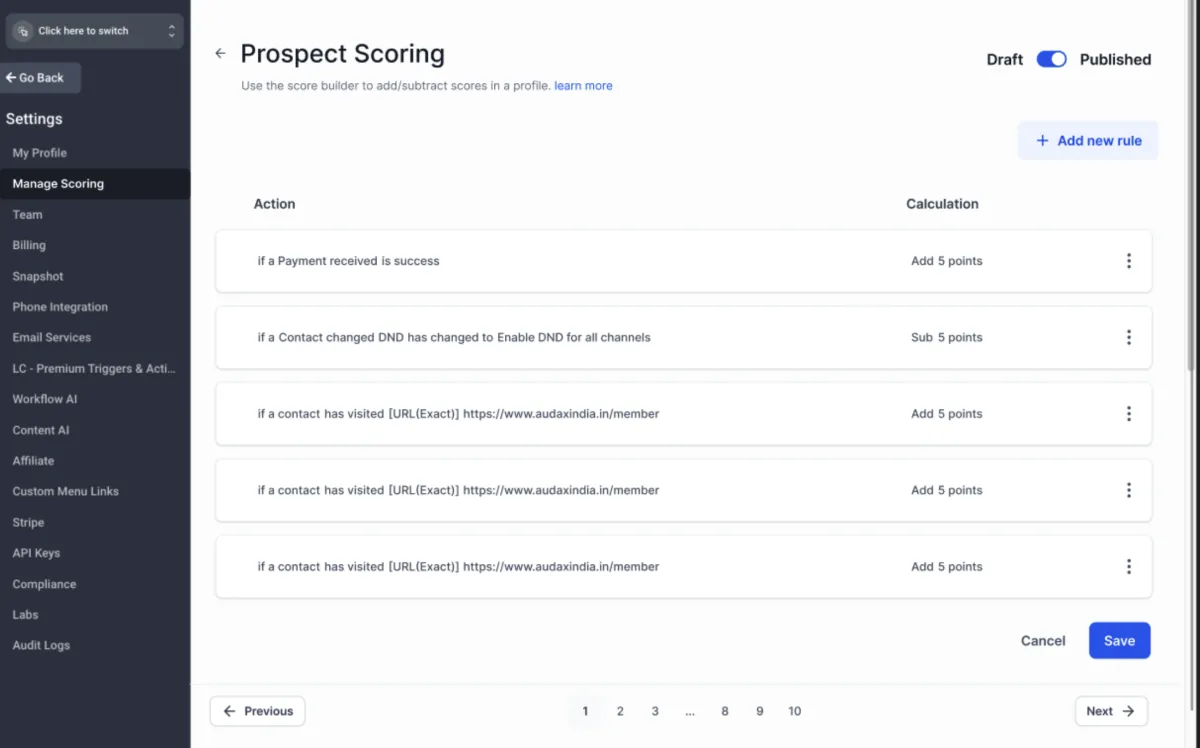
Task: Click the left arrow icon on Previous
Action: click(x=230, y=711)
